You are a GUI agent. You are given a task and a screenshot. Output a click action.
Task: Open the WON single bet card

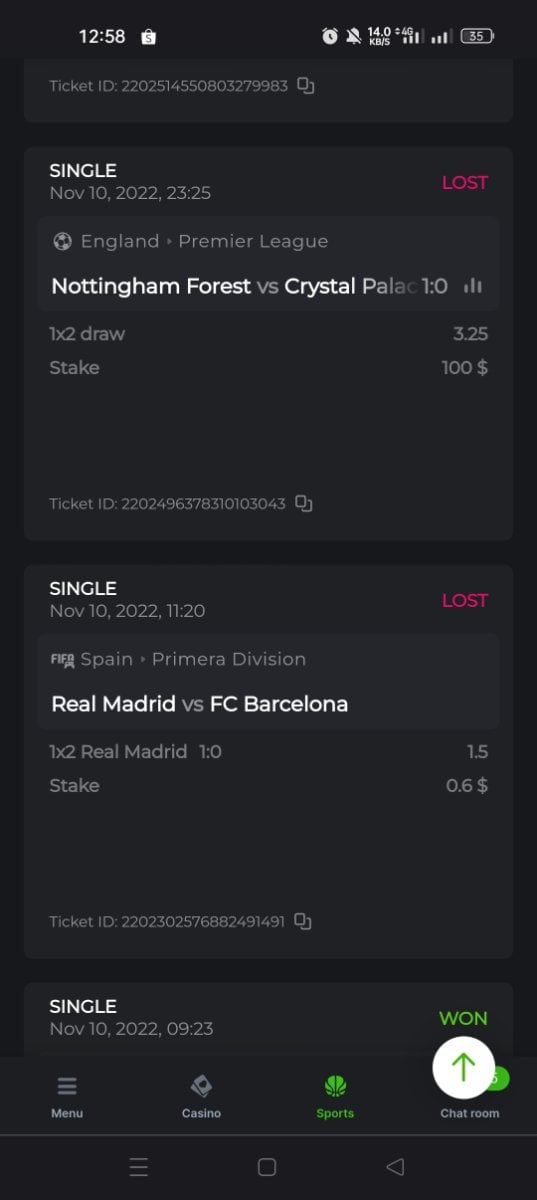[x=268, y=1019]
